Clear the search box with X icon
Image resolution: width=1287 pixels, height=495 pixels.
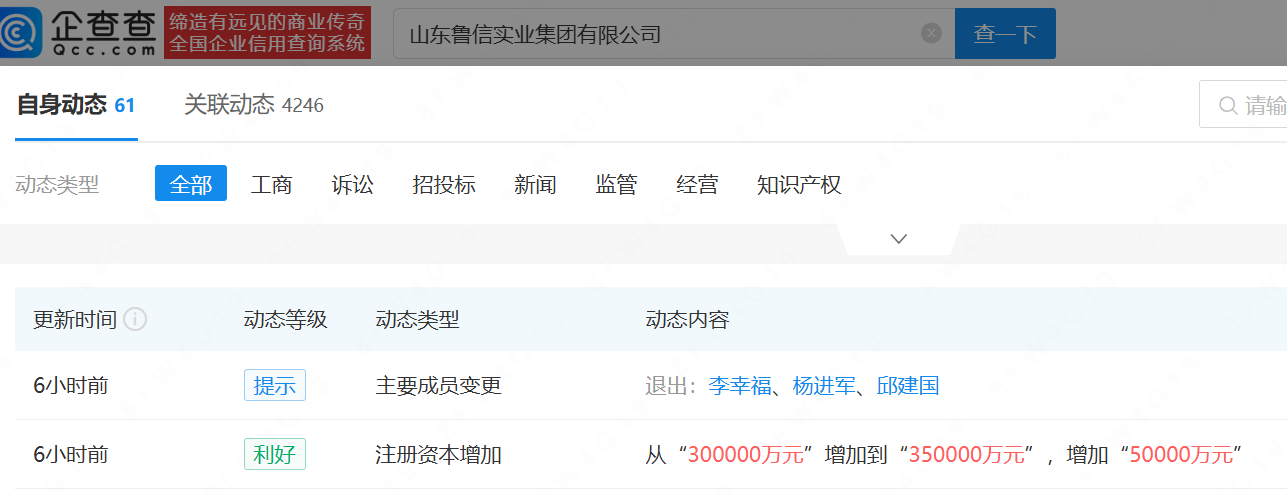click(931, 34)
